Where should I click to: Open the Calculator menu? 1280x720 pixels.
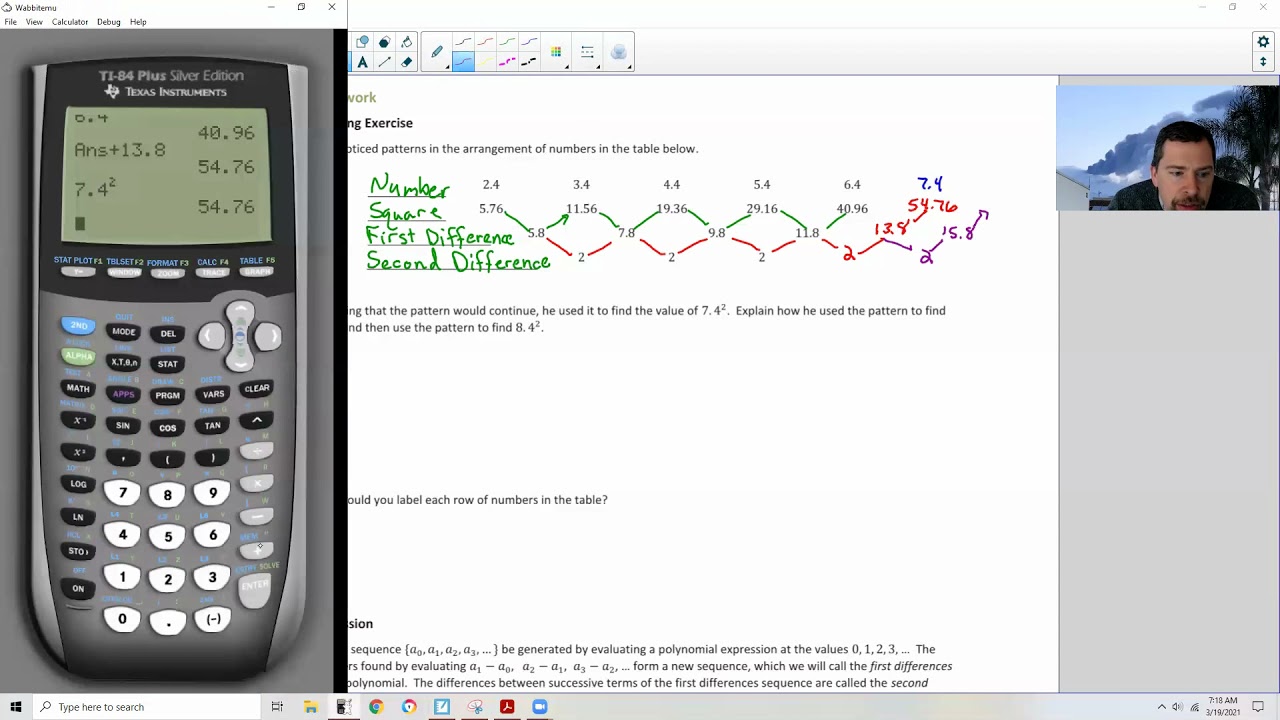click(70, 22)
